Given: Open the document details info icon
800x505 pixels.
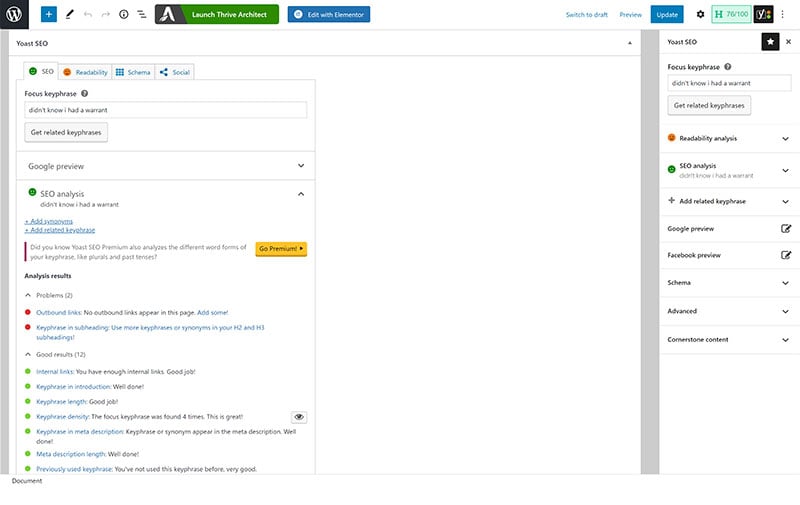Looking at the screenshot, I should (123, 14).
